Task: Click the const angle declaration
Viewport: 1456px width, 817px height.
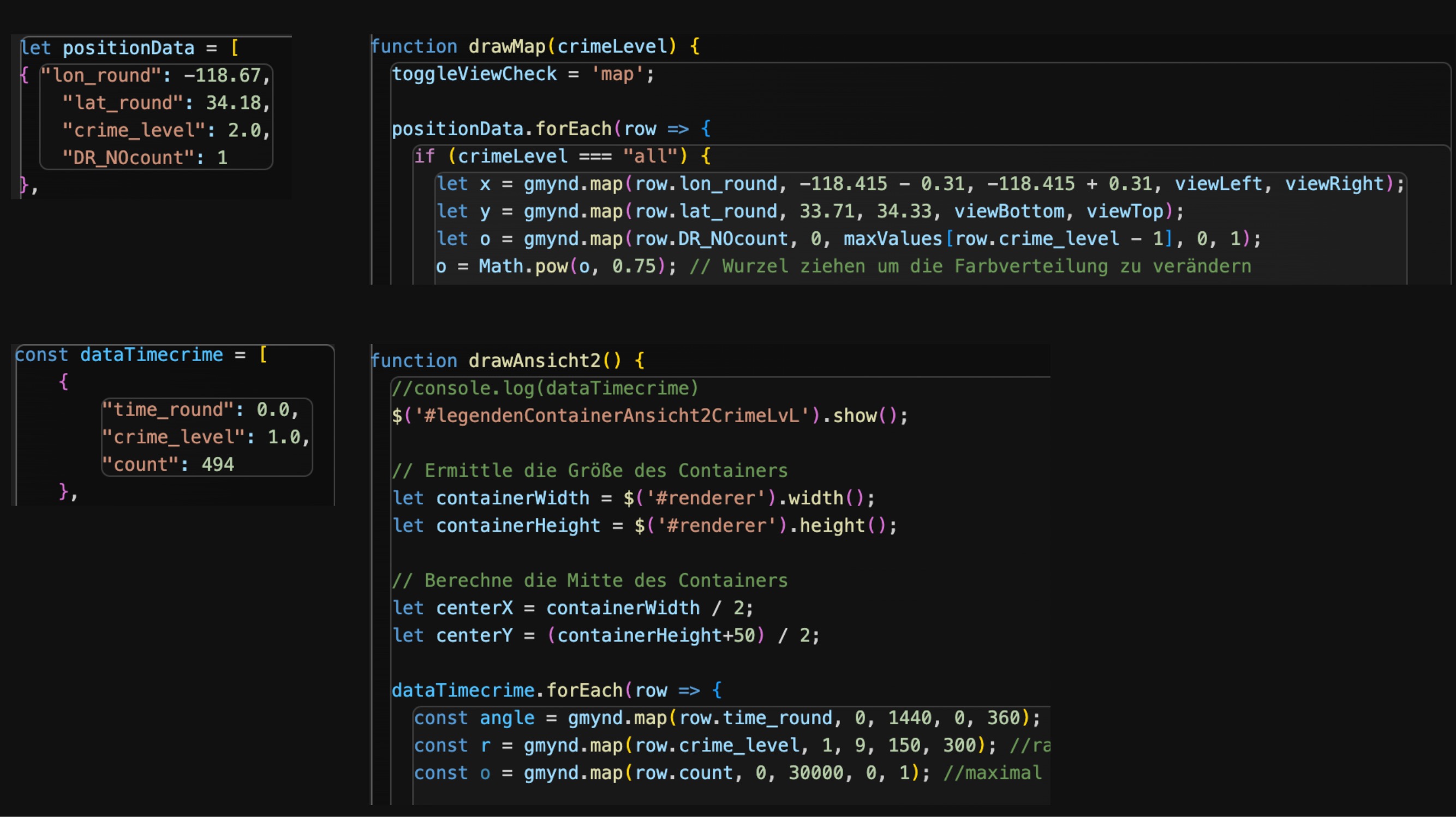Action: [506, 718]
